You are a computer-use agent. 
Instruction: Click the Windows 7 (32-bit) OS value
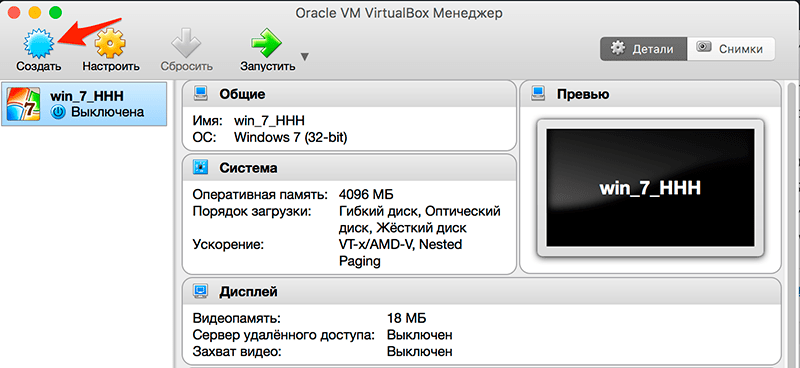(290, 137)
